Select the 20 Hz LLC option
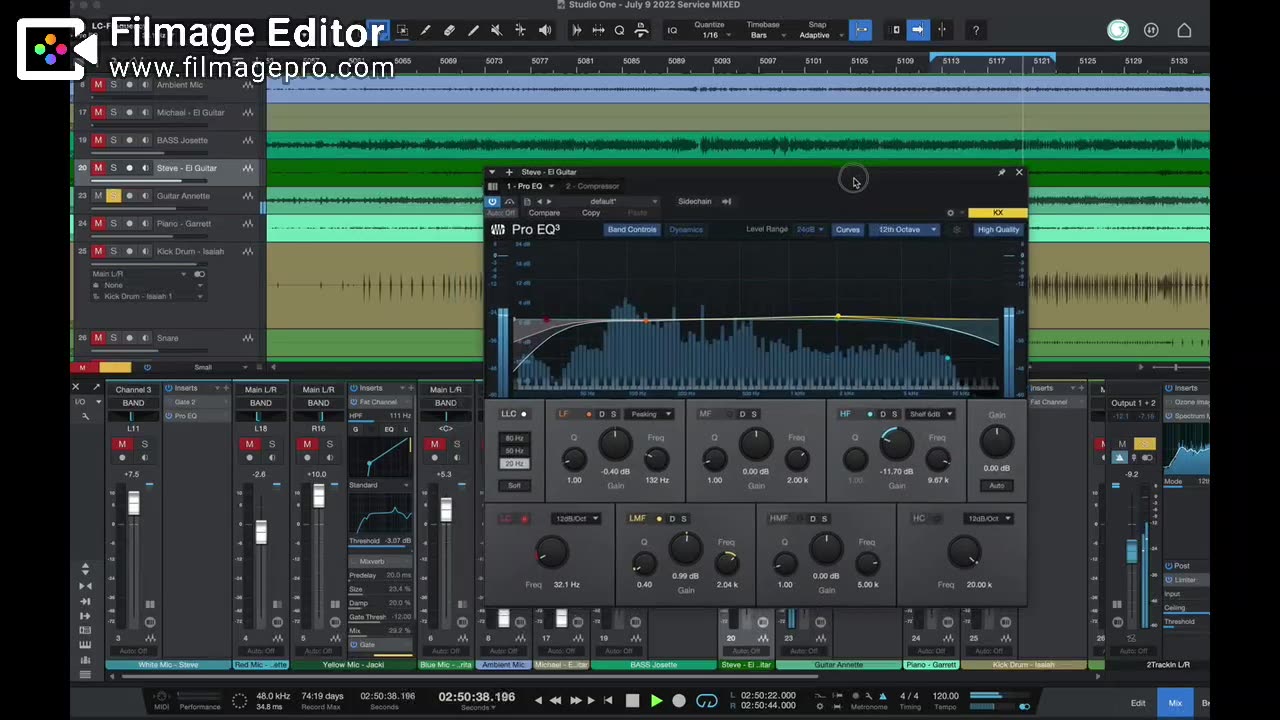1280x720 pixels. [514, 463]
